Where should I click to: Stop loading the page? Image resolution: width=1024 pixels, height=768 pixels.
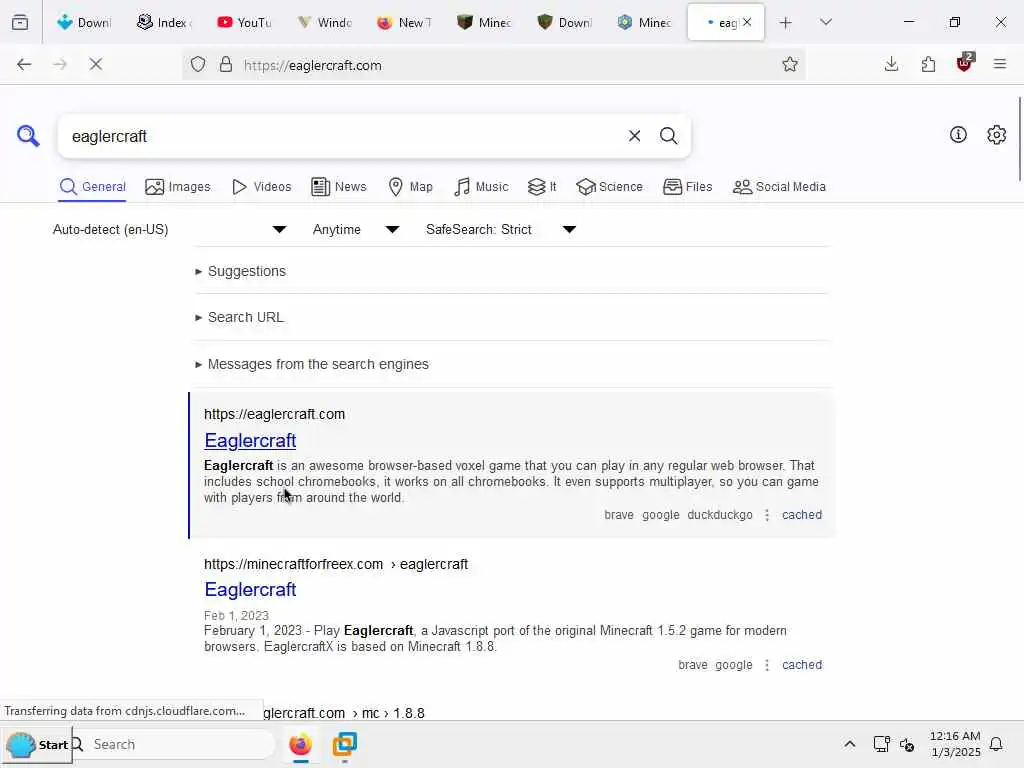[95, 64]
